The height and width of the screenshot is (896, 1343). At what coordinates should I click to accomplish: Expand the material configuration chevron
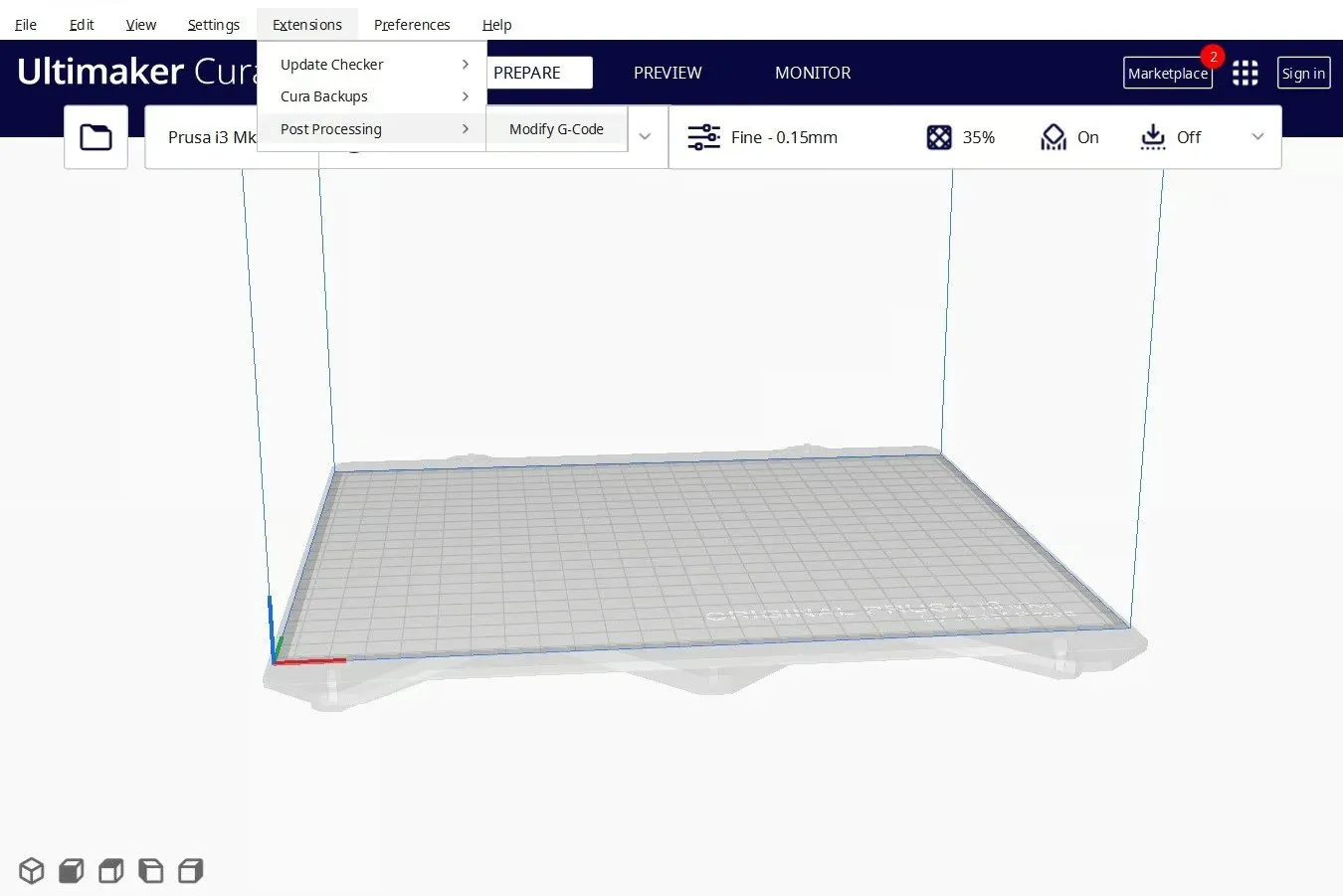tap(645, 137)
